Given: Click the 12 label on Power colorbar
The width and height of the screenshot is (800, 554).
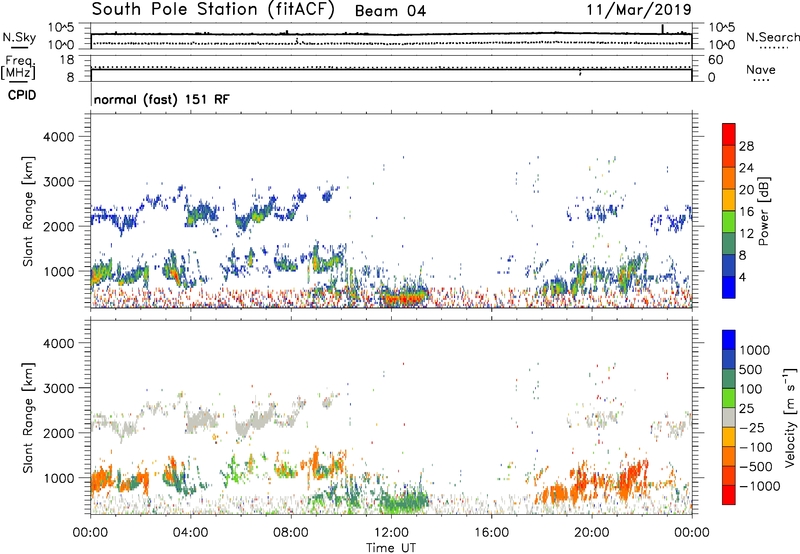Looking at the screenshot, I should [x=746, y=234].
